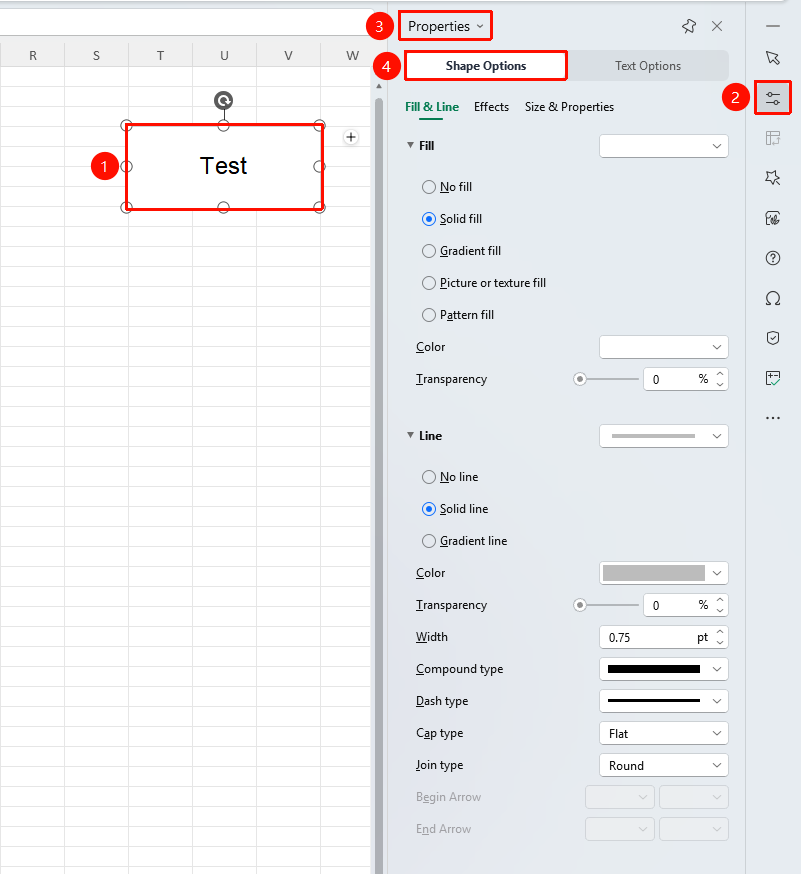Screen dimensions: 801x874
Task: Open the line Color swatch picker
Action: coord(664,573)
